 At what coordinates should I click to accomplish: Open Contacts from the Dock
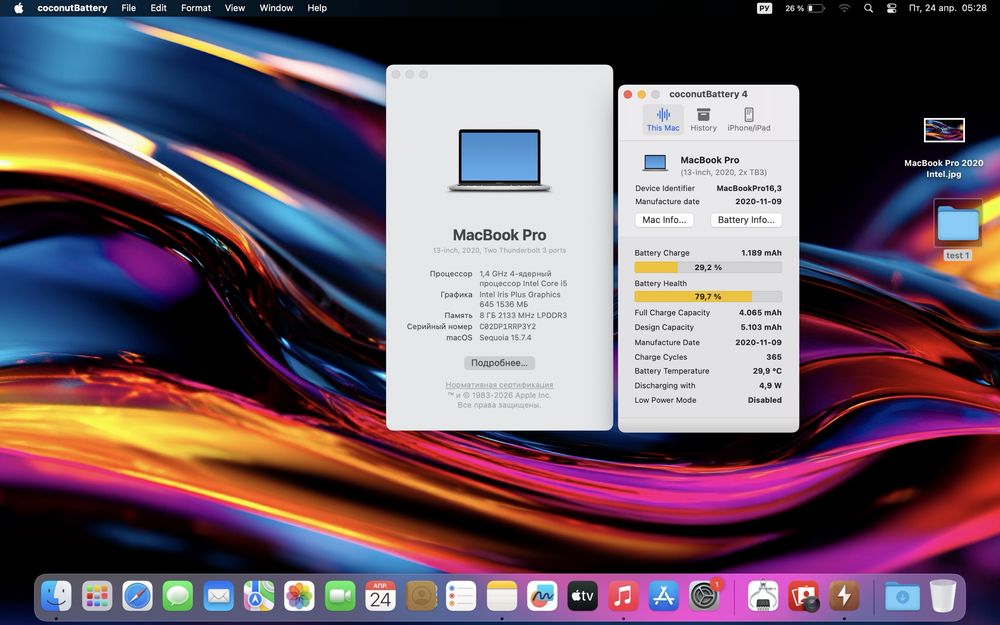coord(421,597)
